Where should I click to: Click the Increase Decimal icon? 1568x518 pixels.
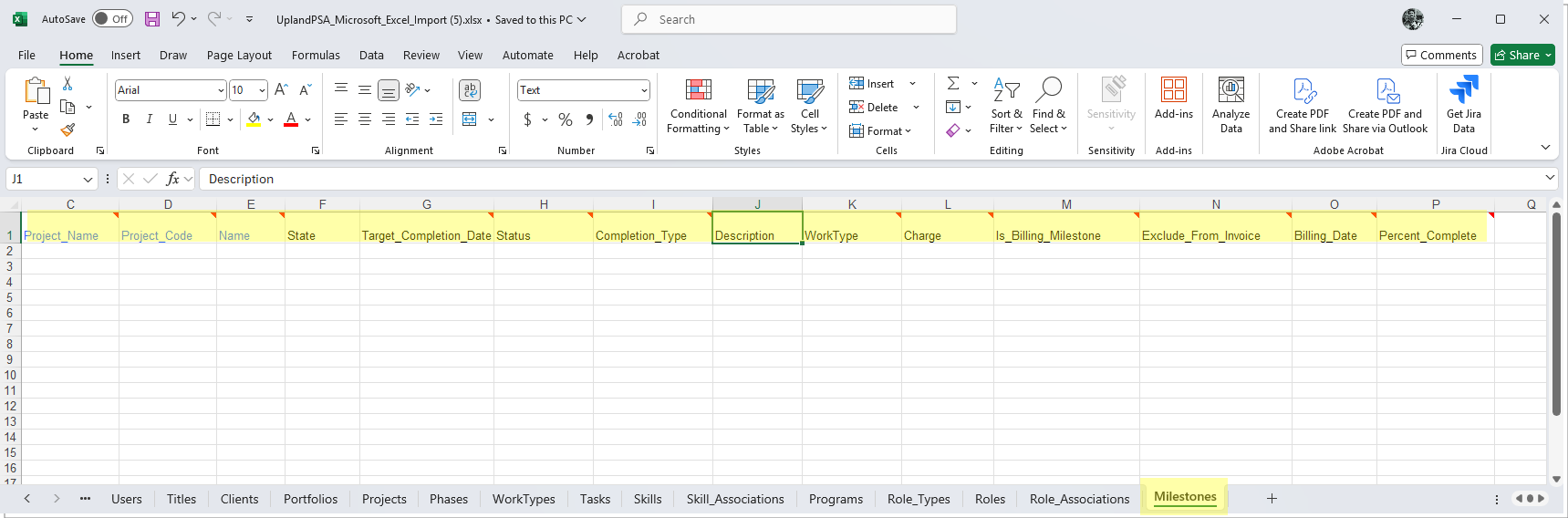click(616, 119)
